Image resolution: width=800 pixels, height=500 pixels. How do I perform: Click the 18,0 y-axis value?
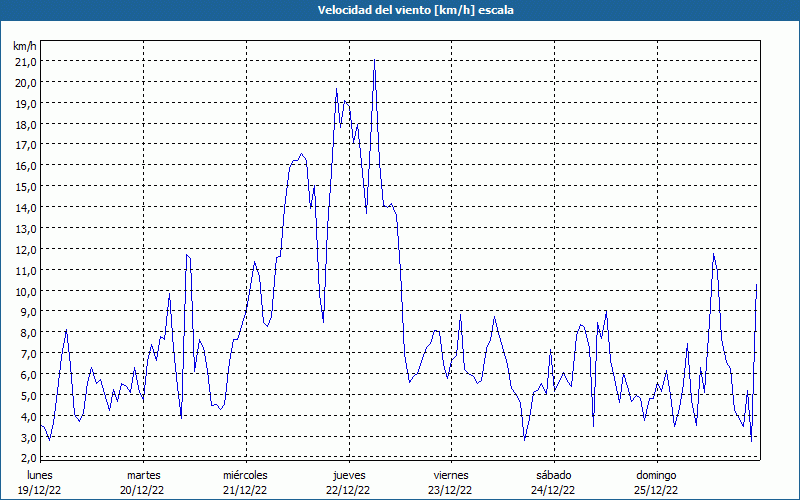[26, 124]
